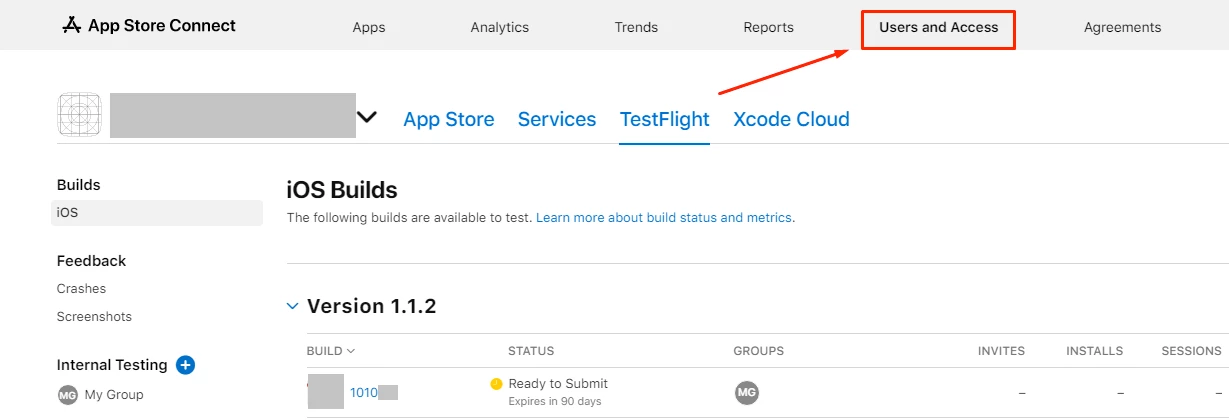Open My Group in the sidebar
1229x420 pixels.
(114, 395)
